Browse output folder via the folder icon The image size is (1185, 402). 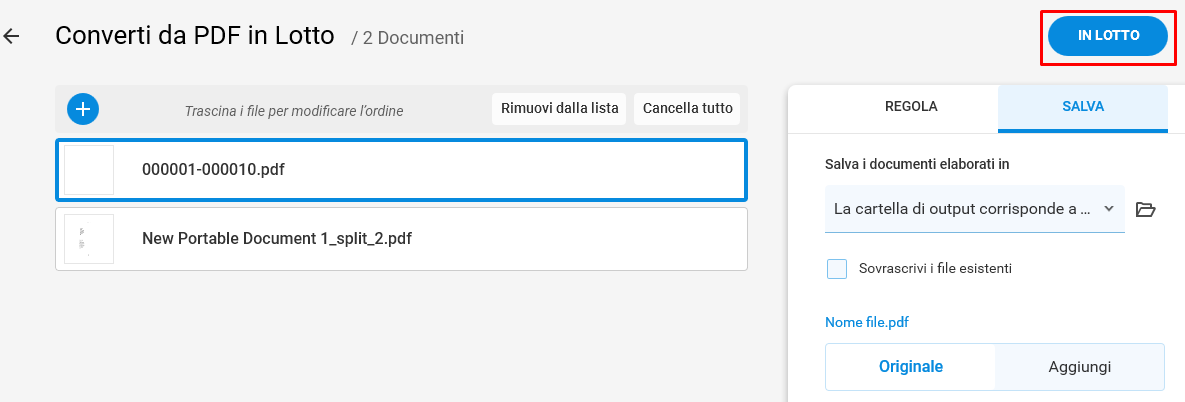coord(1146,209)
